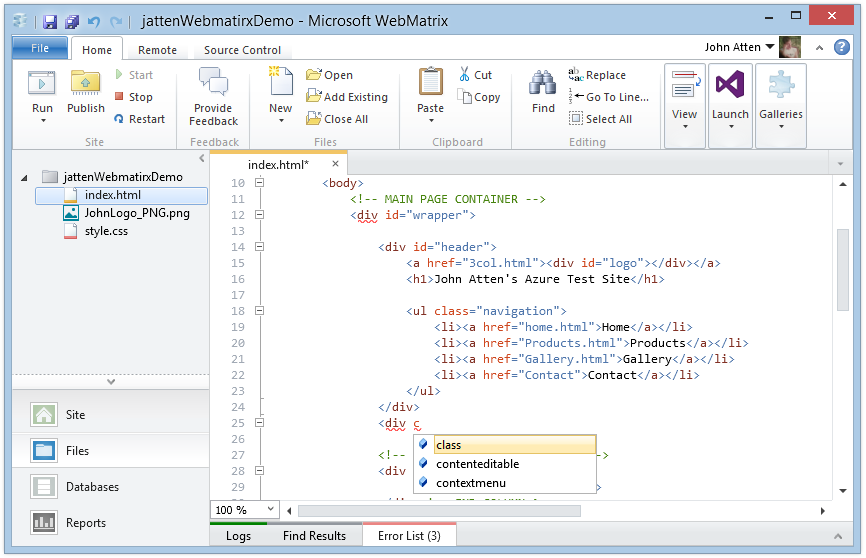This screenshot has width=866, height=558.
Task: Open the Provide Feedback dialog
Action: [x=213, y=97]
